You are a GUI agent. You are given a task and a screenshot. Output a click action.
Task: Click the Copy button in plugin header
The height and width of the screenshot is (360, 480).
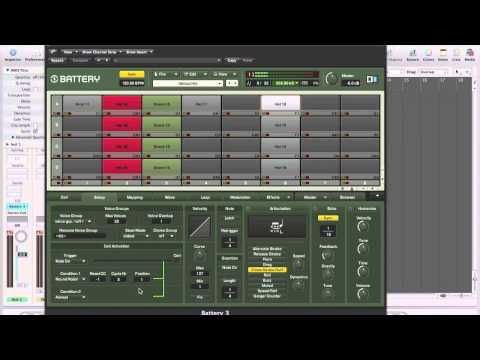click(x=232, y=60)
